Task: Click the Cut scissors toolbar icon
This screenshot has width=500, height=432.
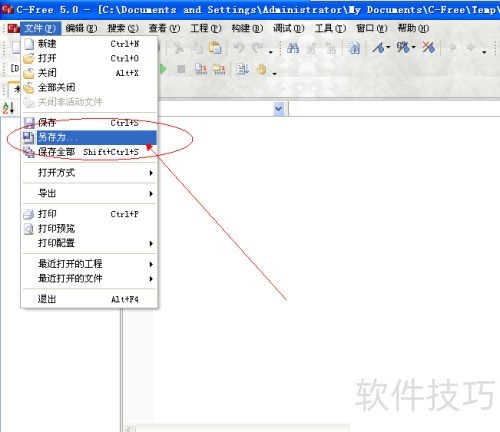Action: click(x=179, y=48)
